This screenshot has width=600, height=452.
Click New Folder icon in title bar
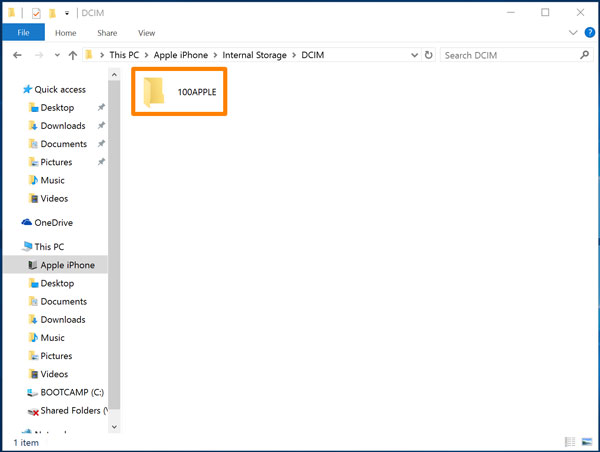point(52,13)
